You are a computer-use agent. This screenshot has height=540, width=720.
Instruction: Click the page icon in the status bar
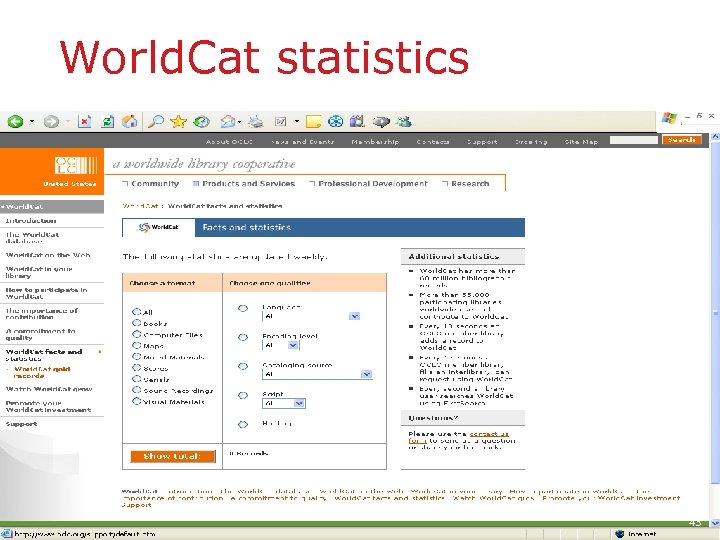pos(6,534)
